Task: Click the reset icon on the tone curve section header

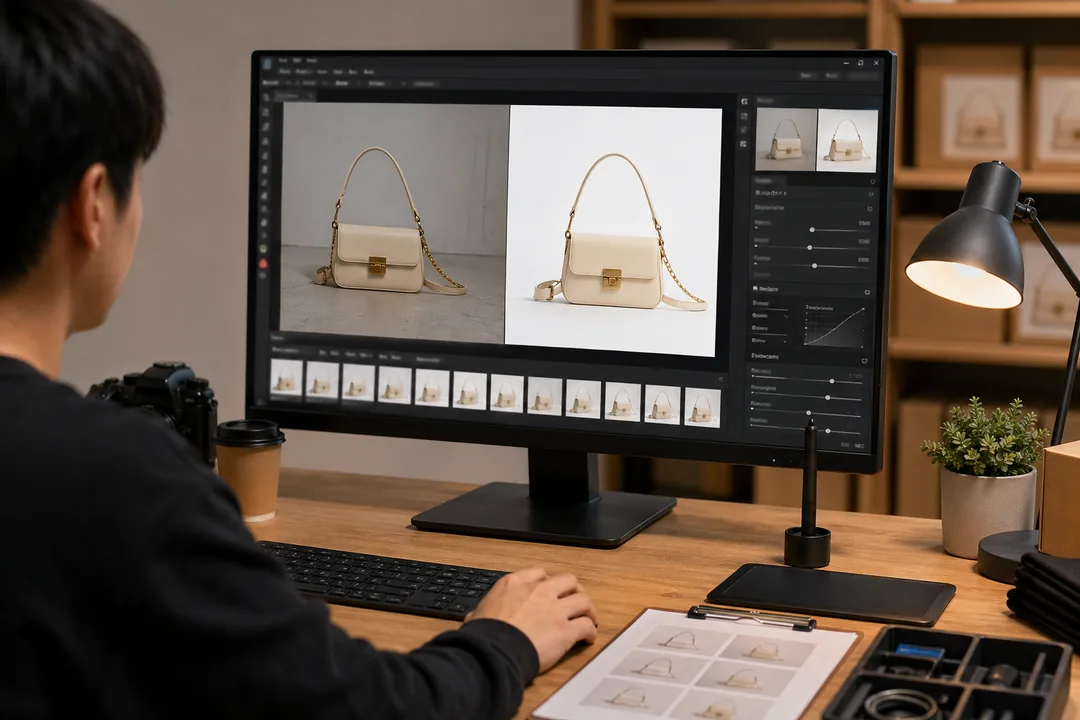Action: [x=867, y=292]
